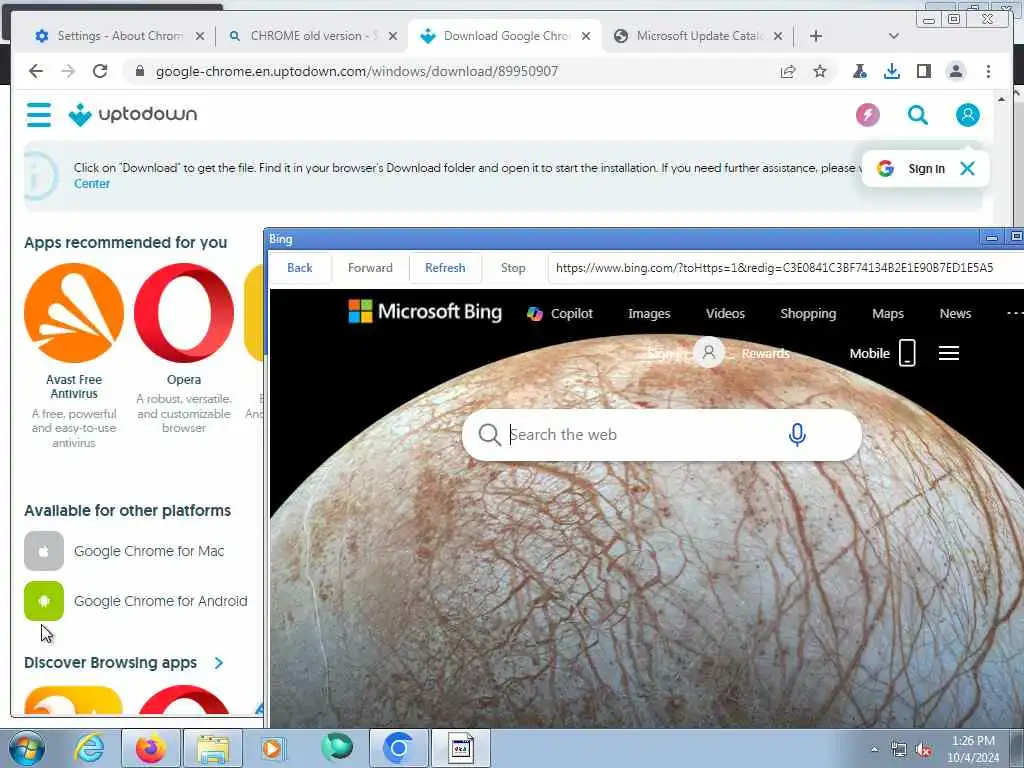This screenshot has width=1024, height=768.
Task: Reload the Chrome page
Action: pyautogui.click(x=99, y=71)
